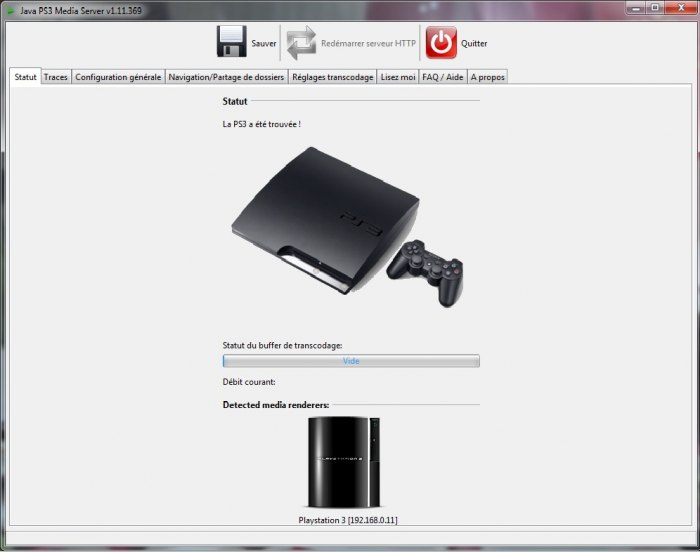The height and width of the screenshot is (552, 700).
Task: Open Navigation/Partage de dossiers tab
Action: (226, 77)
